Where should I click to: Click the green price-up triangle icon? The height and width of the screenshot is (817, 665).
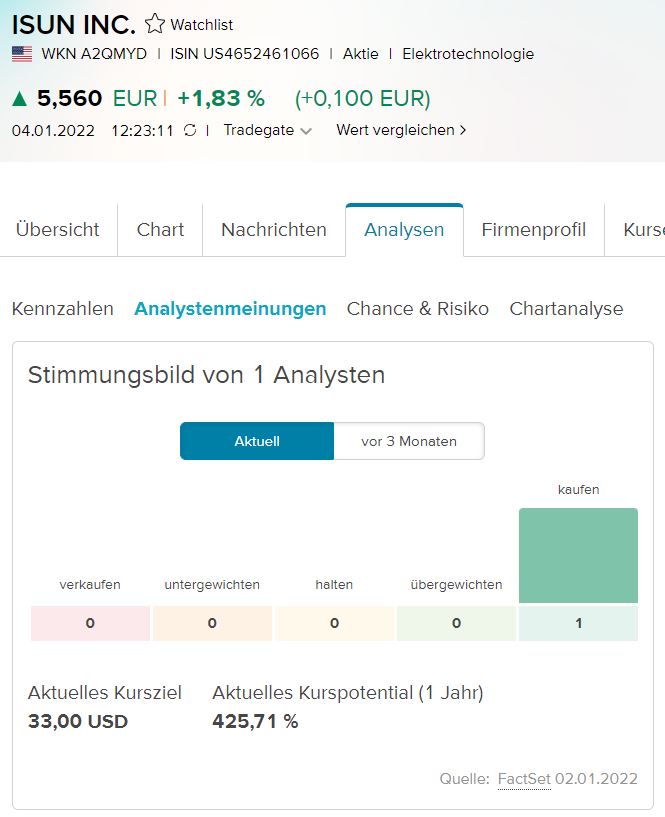click(20, 98)
